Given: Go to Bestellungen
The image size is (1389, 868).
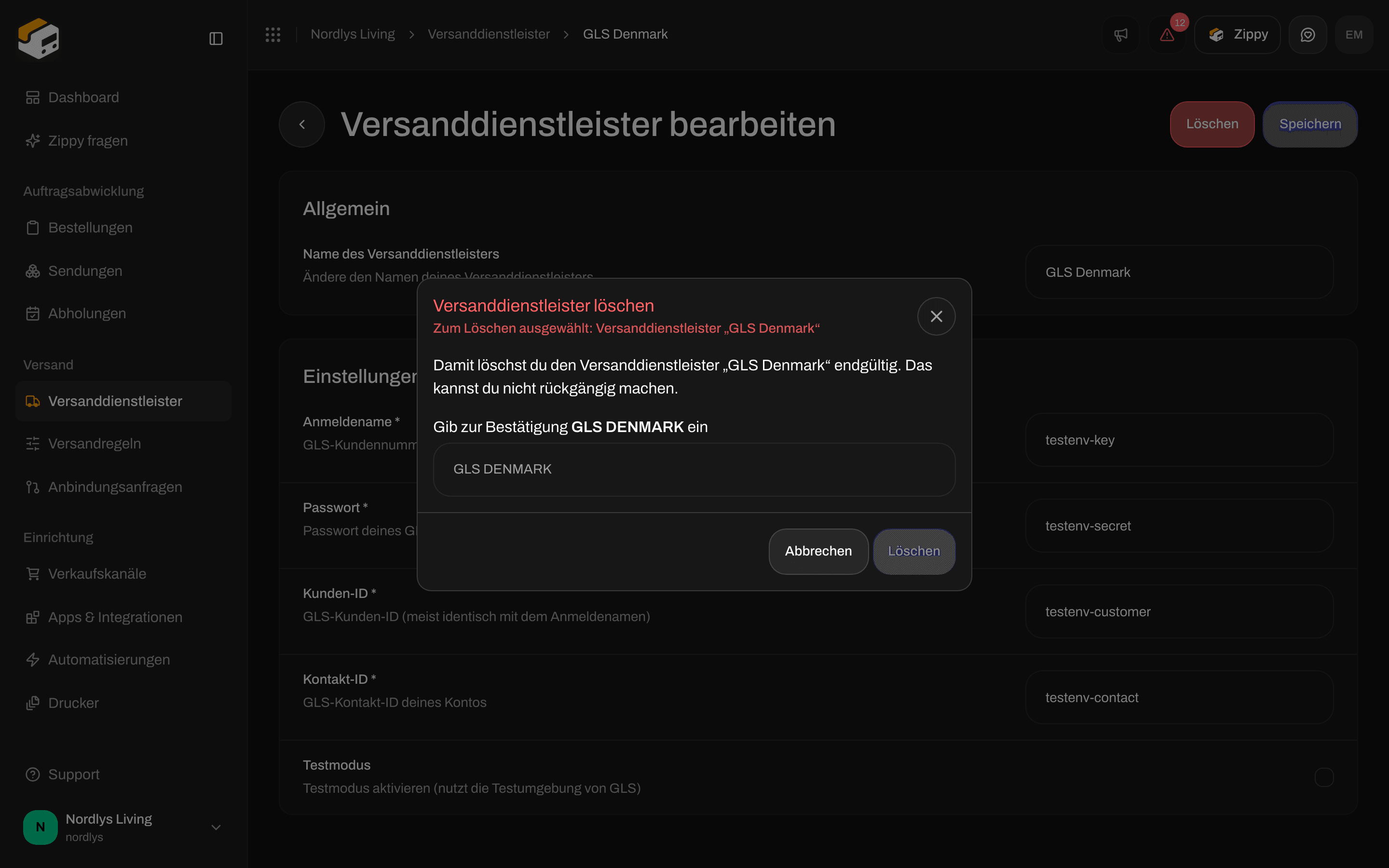Looking at the screenshot, I should coord(123,227).
